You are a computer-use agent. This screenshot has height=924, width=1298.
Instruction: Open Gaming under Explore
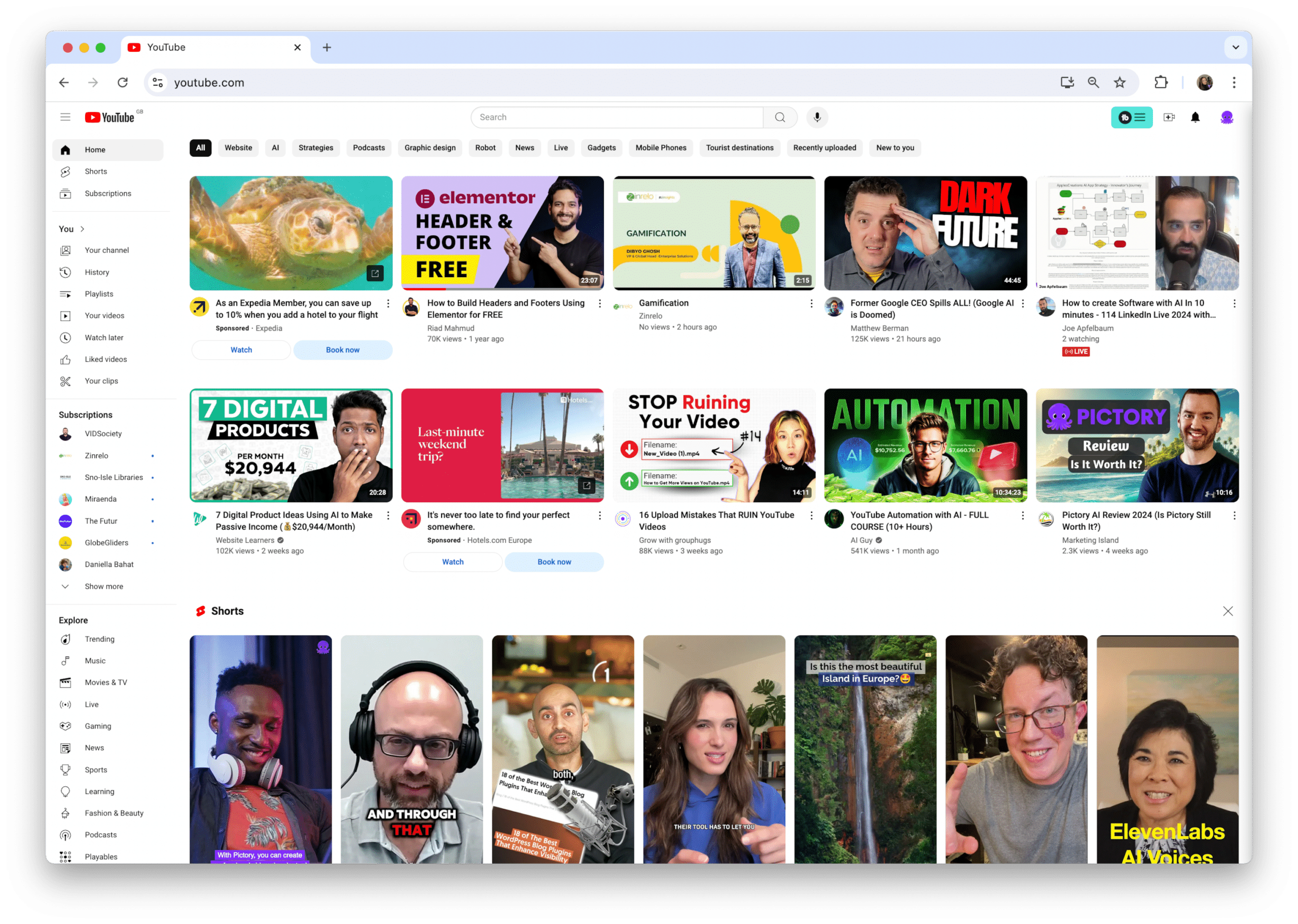tap(108, 726)
